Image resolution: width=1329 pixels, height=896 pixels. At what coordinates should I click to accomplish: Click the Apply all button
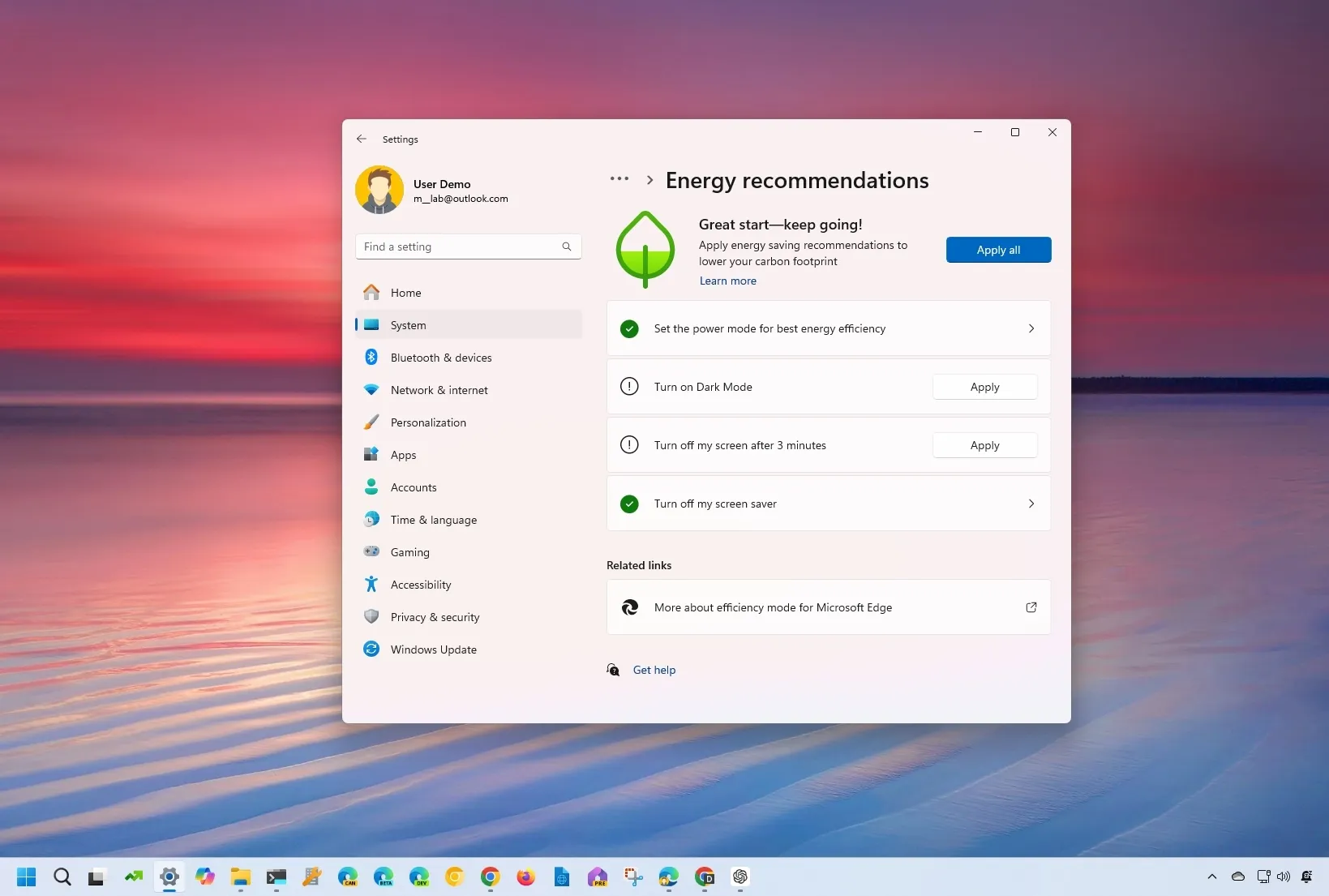(x=997, y=250)
